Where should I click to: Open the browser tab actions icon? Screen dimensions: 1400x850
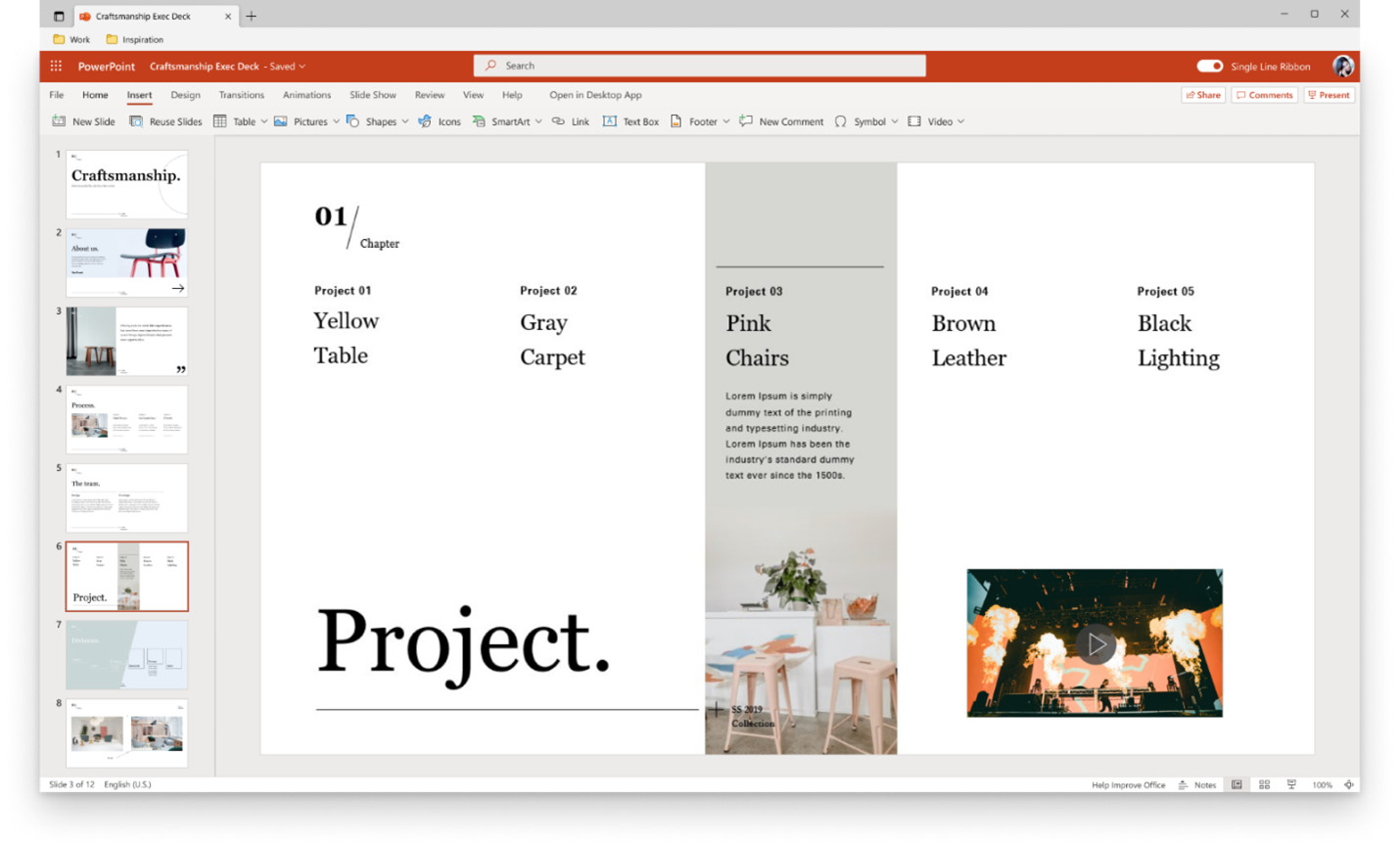coord(59,16)
